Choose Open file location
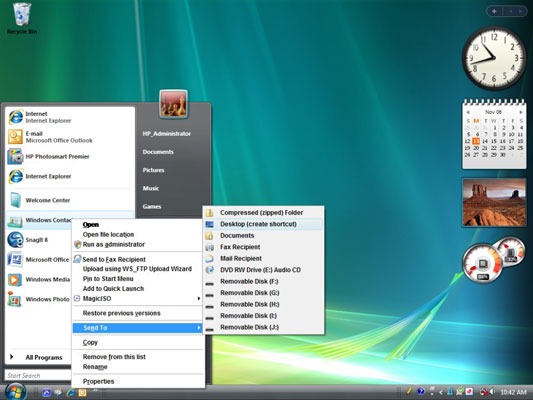The image size is (533, 400). click(x=138, y=234)
